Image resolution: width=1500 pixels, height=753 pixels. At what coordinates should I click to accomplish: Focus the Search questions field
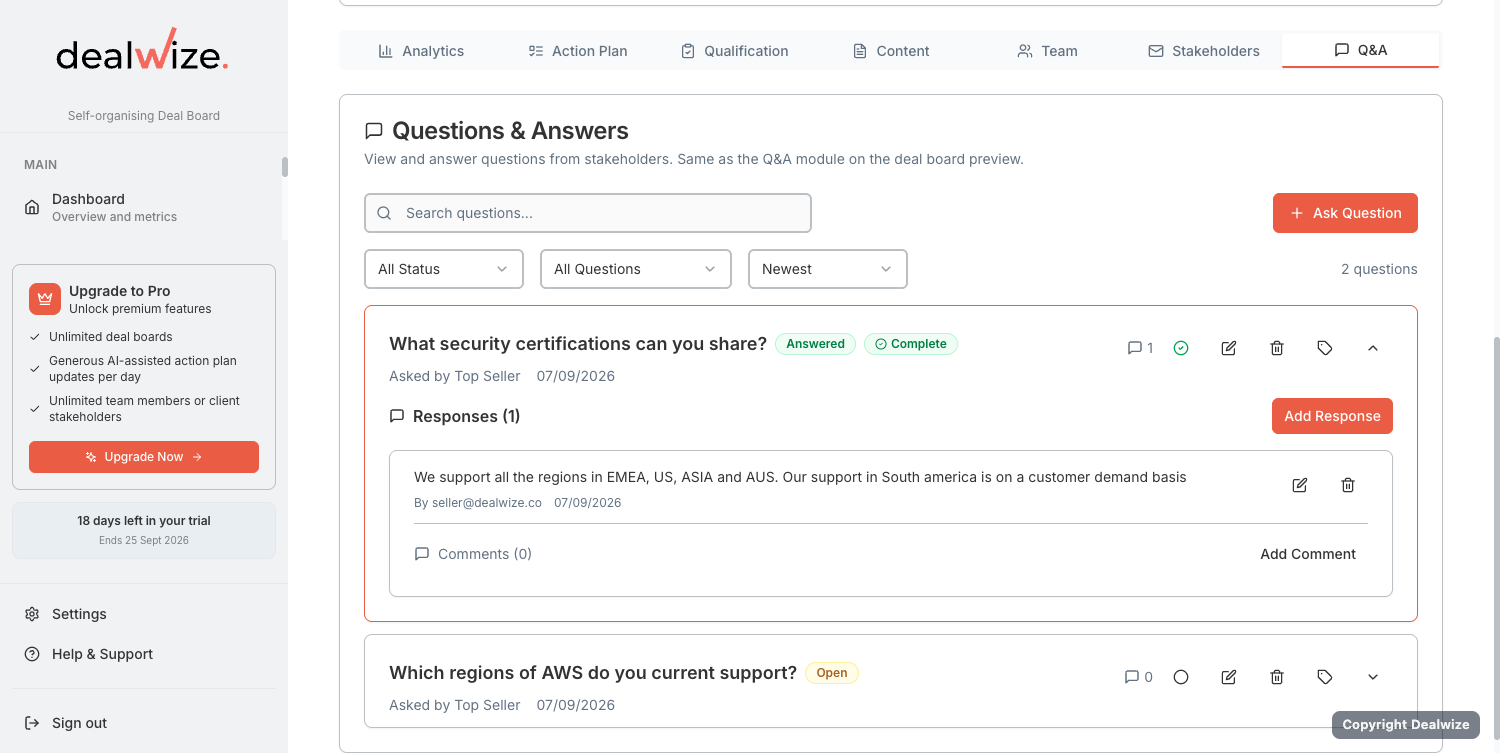[588, 213]
